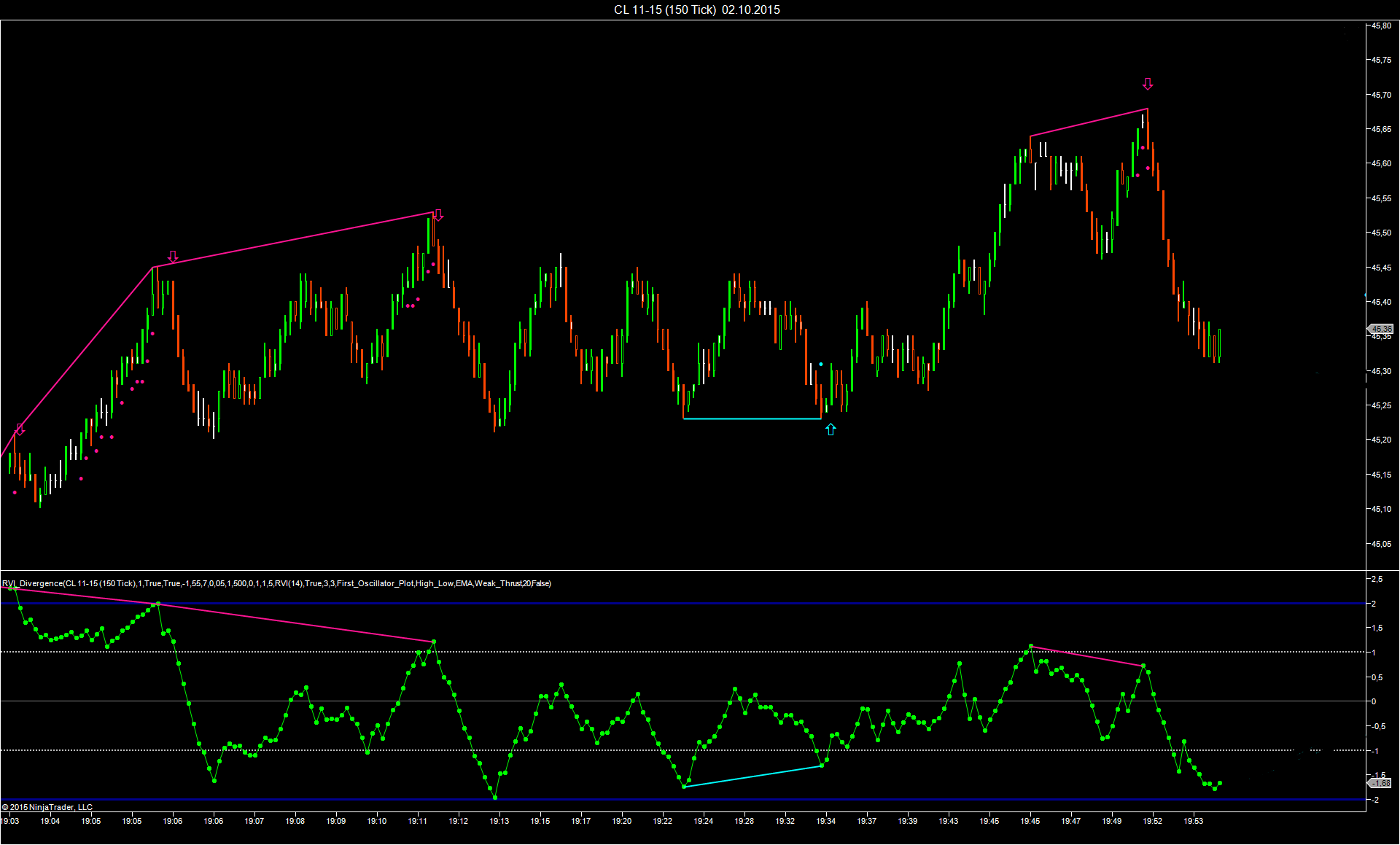
Task: Select the cyan horizontal divergence line on price
Action: (752, 418)
